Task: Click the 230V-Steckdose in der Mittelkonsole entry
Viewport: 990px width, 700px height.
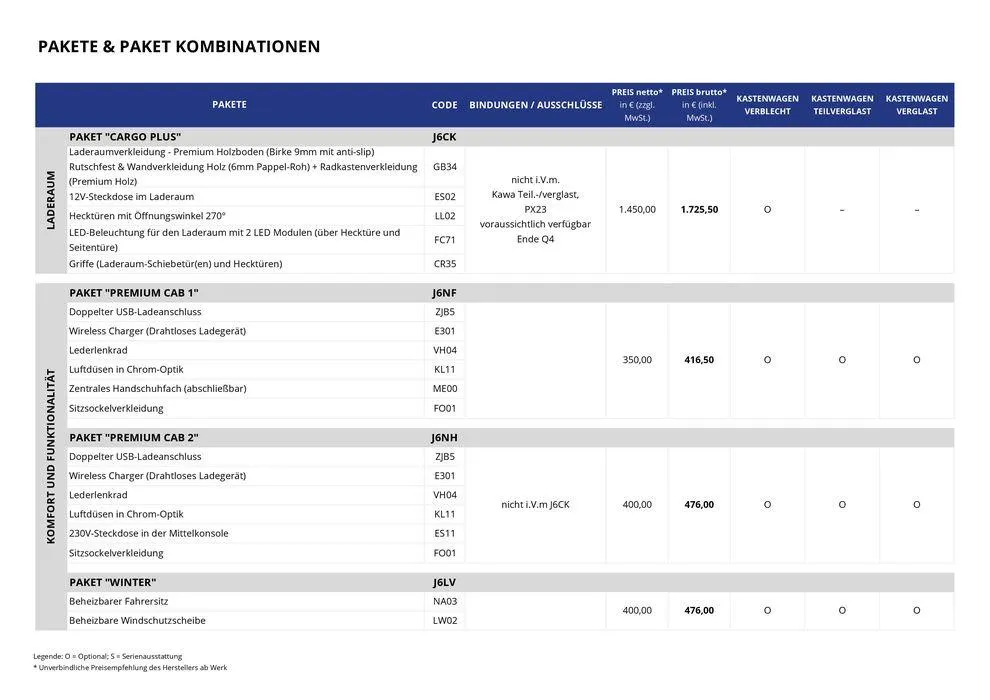Action: tap(148, 534)
